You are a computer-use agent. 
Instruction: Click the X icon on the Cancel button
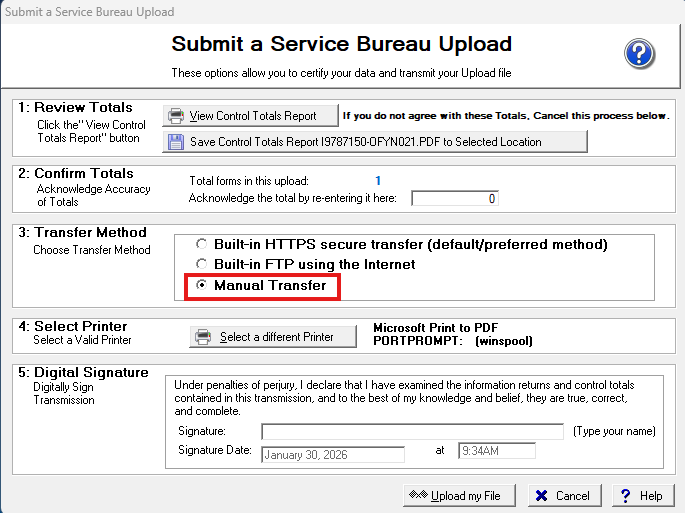(x=540, y=495)
